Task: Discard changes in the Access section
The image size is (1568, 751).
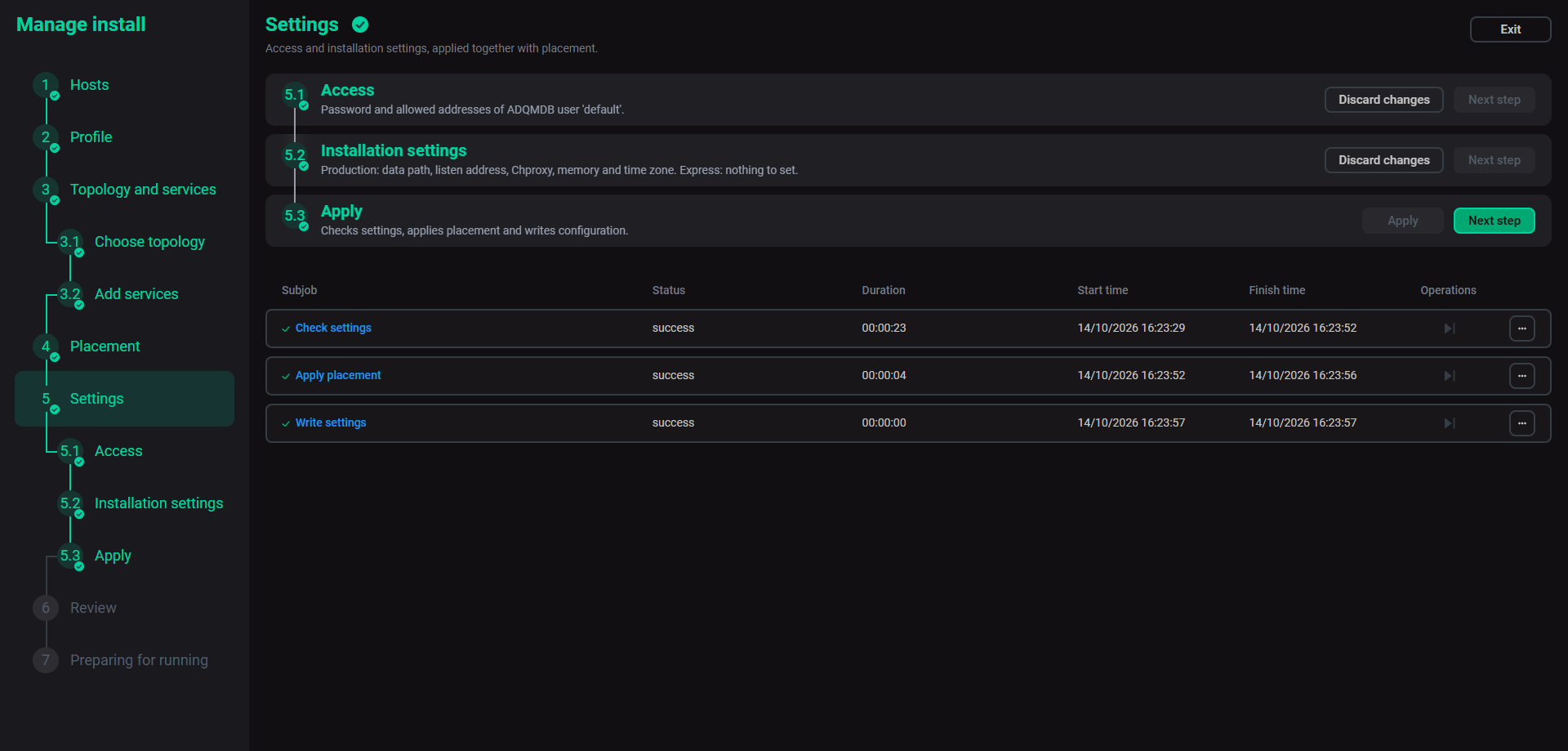Action: (x=1383, y=100)
